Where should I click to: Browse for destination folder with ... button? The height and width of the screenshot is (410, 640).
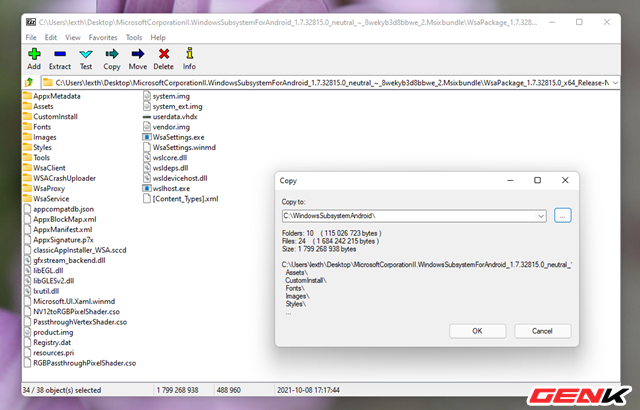[x=562, y=215]
